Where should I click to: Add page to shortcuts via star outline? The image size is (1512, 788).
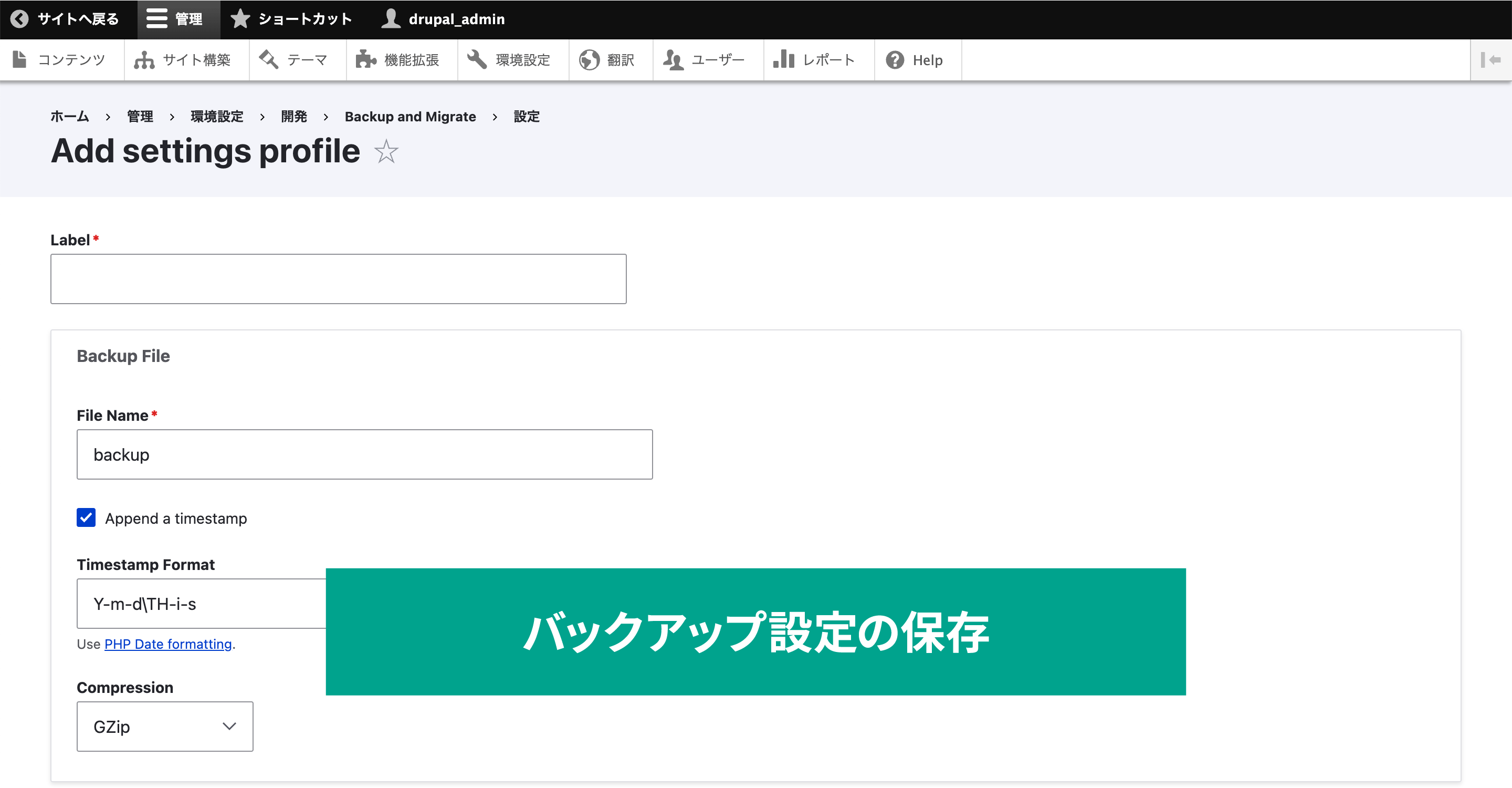pyautogui.click(x=386, y=151)
